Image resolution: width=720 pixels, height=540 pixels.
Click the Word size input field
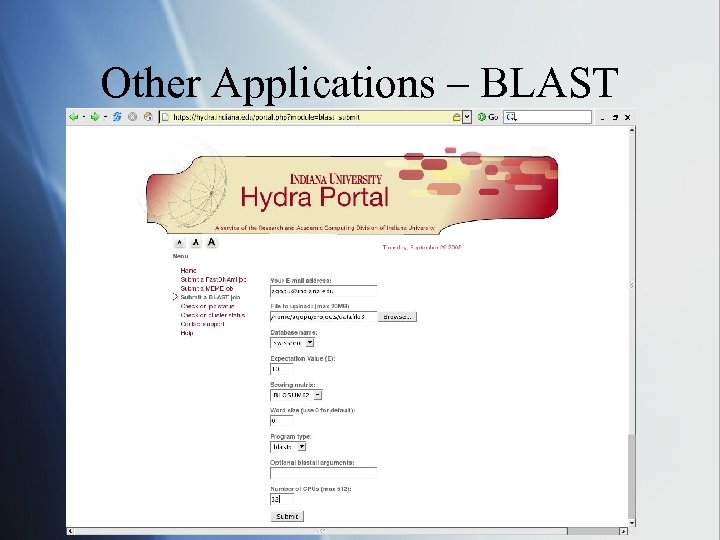pos(281,421)
